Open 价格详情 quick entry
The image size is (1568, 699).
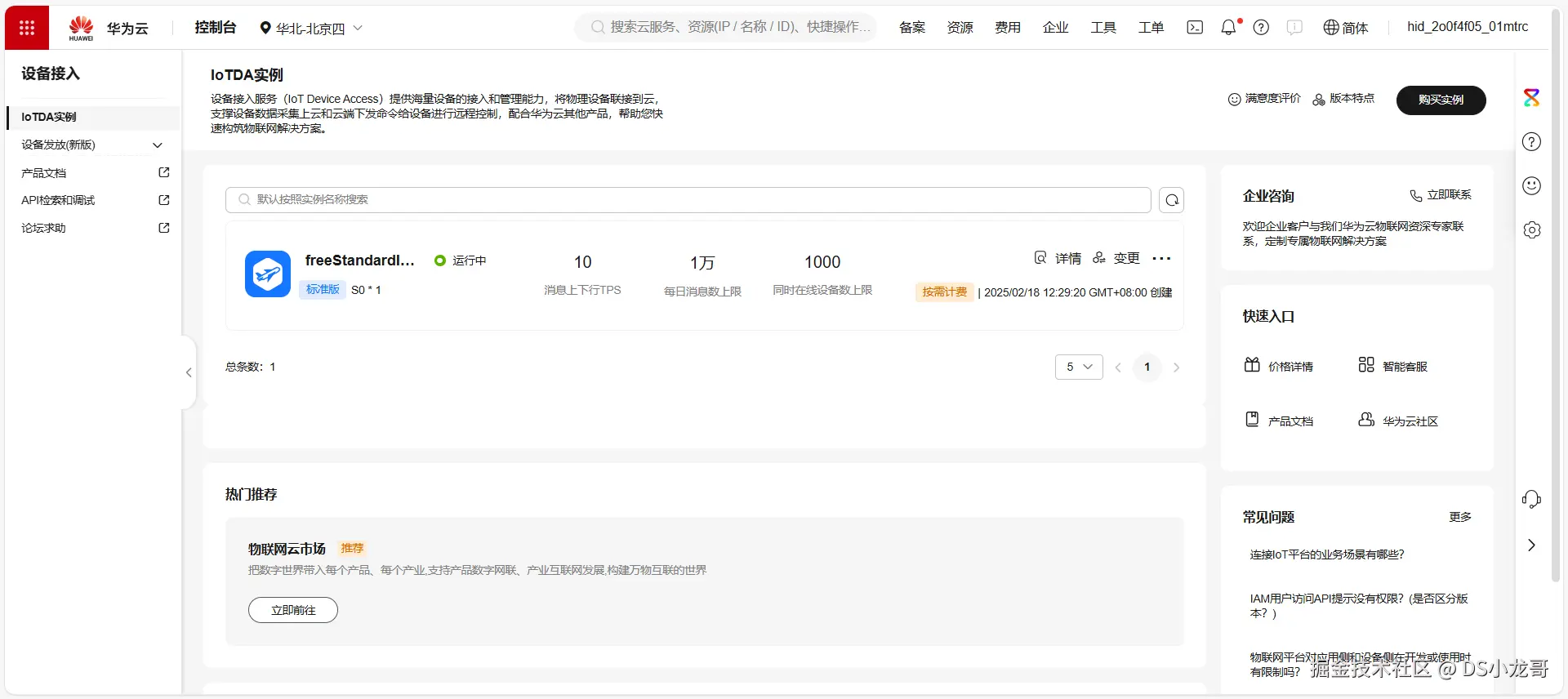click(x=1279, y=366)
